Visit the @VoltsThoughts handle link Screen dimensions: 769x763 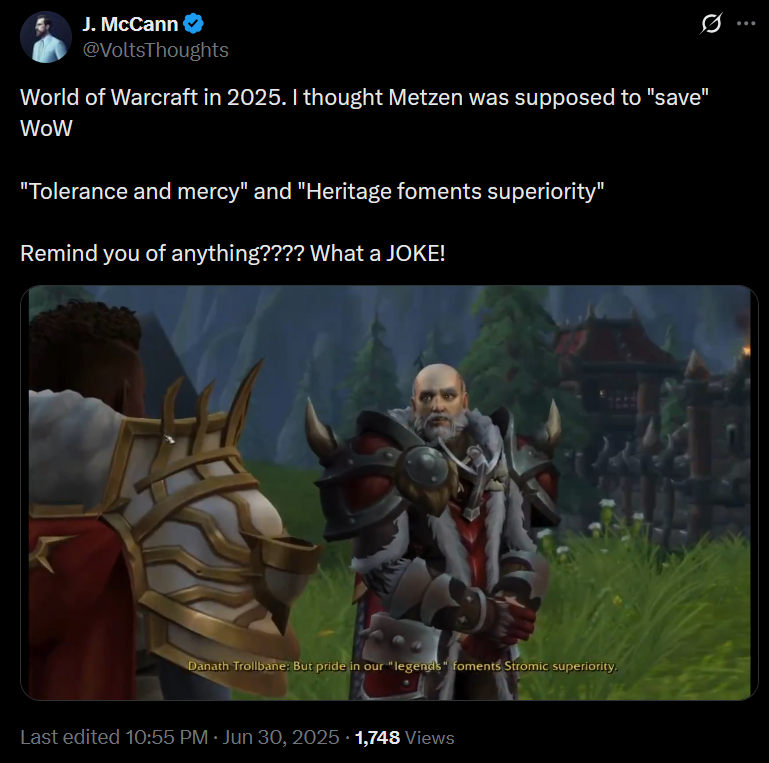coord(155,50)
